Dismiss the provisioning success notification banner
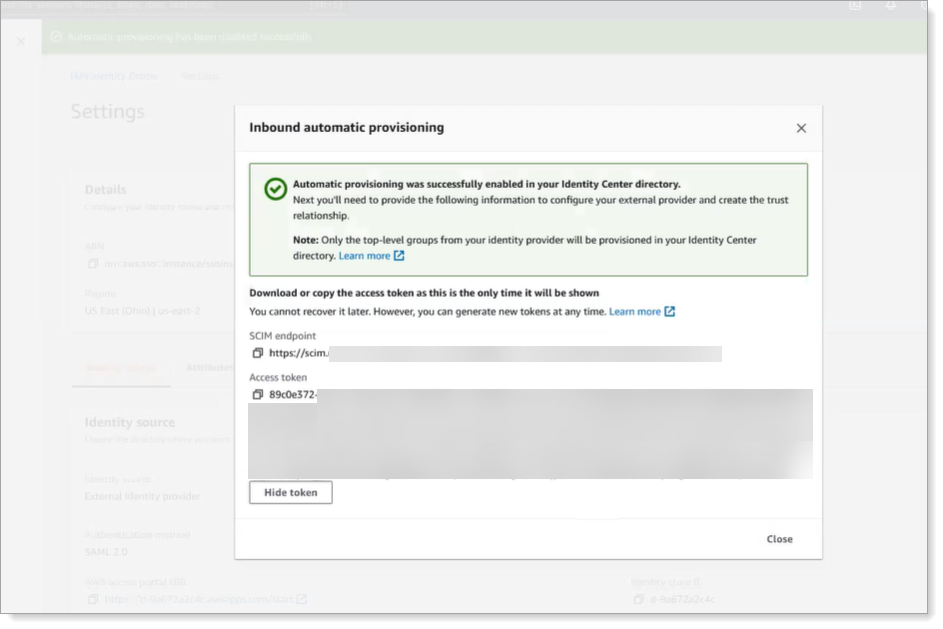 click(22, 41)
